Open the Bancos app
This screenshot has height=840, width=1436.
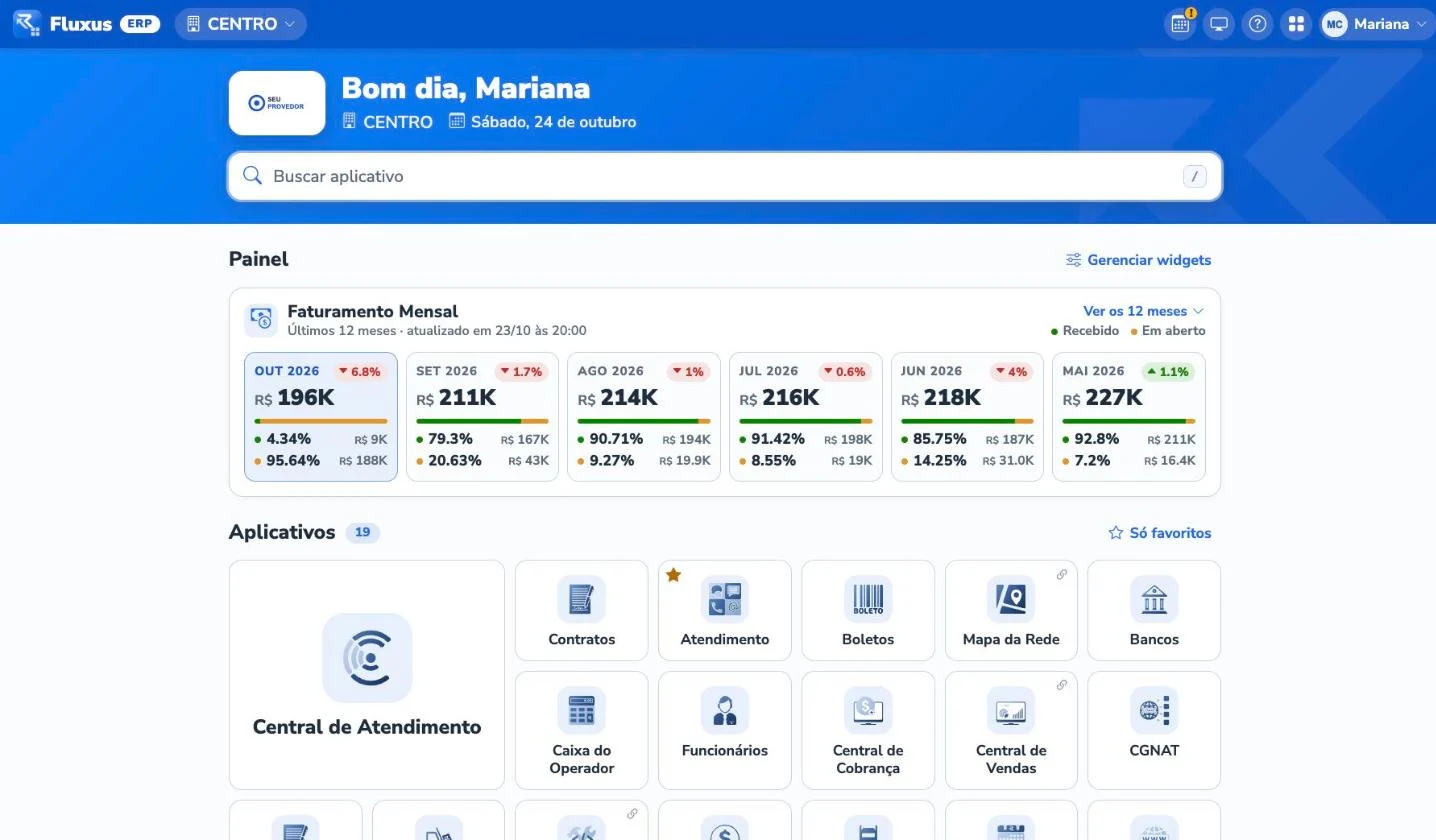pyautogui.click(x=1154, y=610)
